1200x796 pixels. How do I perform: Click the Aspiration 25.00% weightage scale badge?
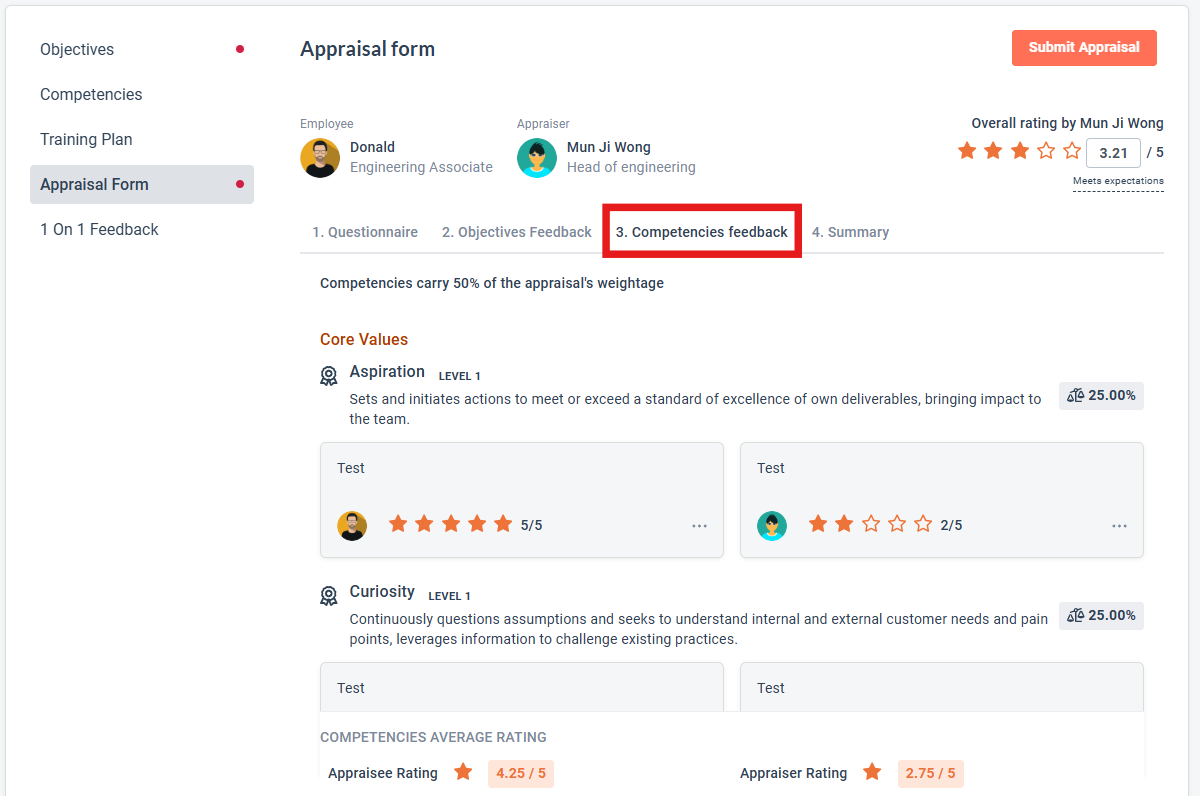(x=1101, y=395)
